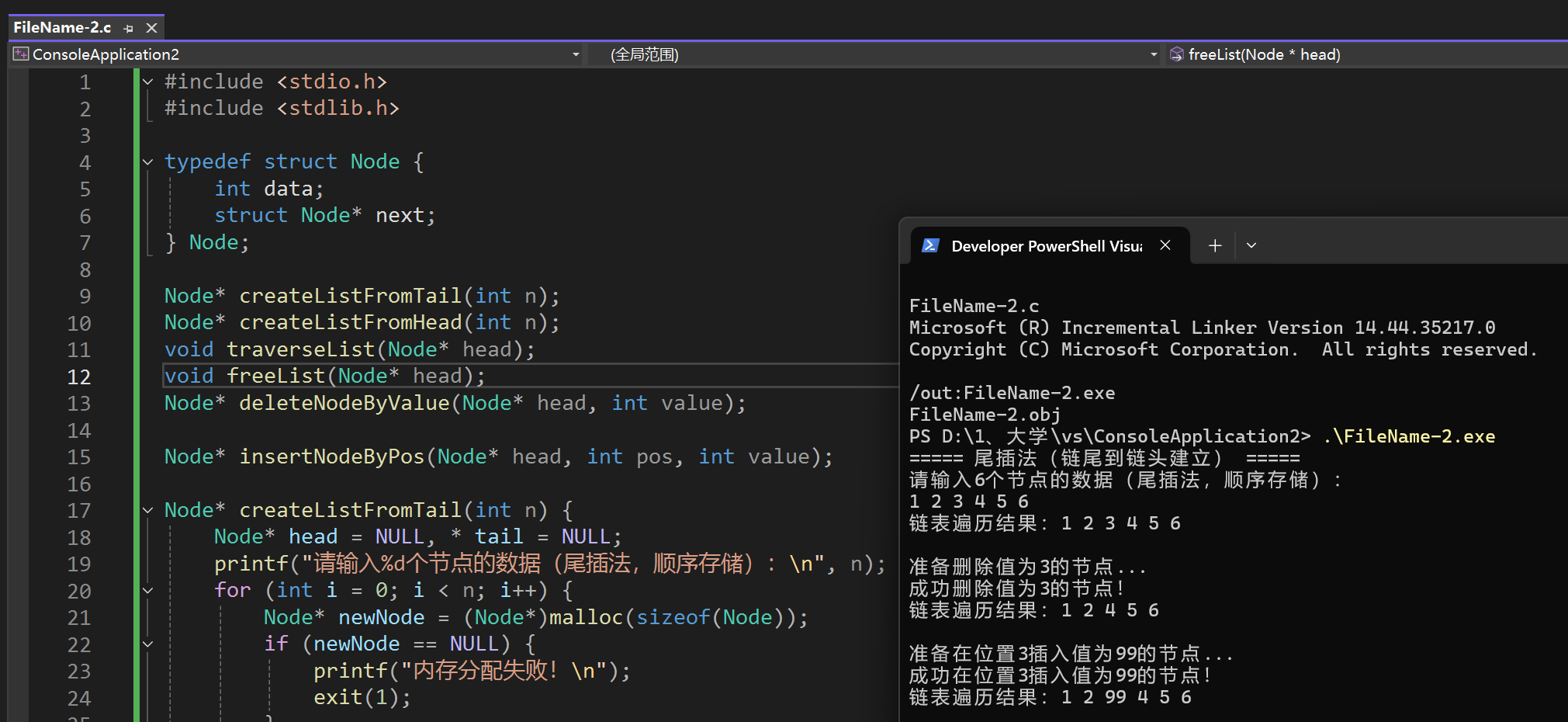The image size is (1568, 722).
Task: Click 'struct Node* next;' on line 6
Action: point(325,216)
